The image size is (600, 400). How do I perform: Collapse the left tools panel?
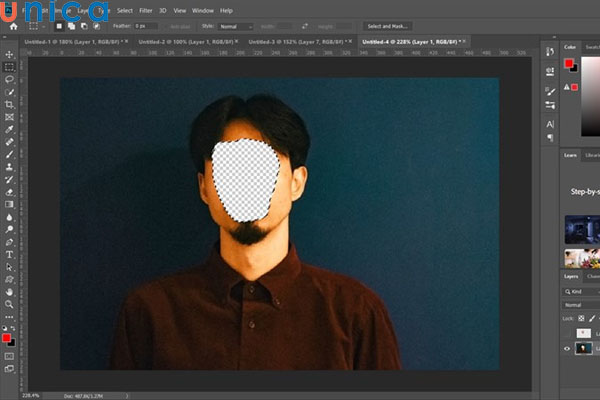click(x=4, y=37)
